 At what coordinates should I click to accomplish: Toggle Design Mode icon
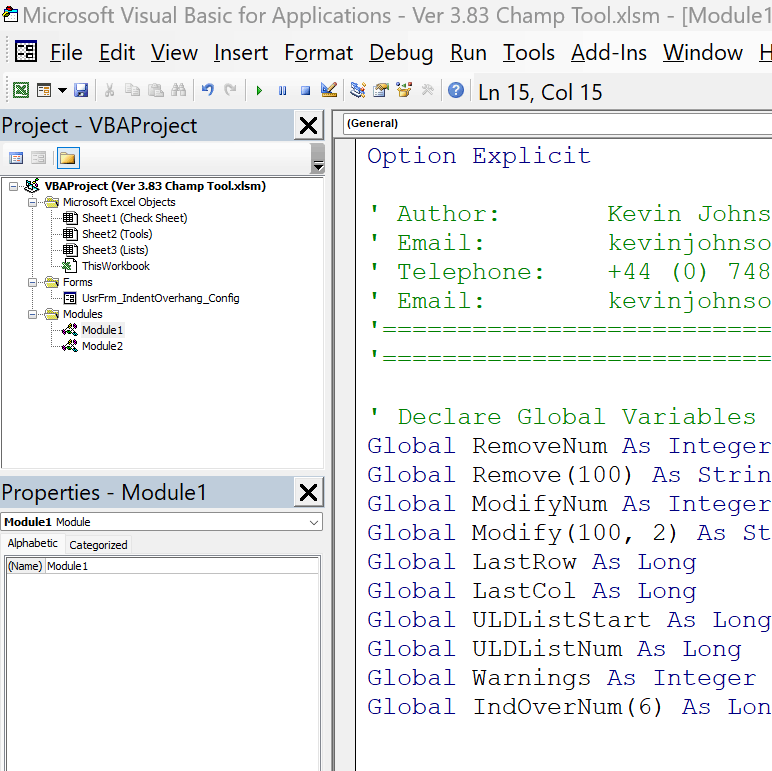click(x=329, y=90)
